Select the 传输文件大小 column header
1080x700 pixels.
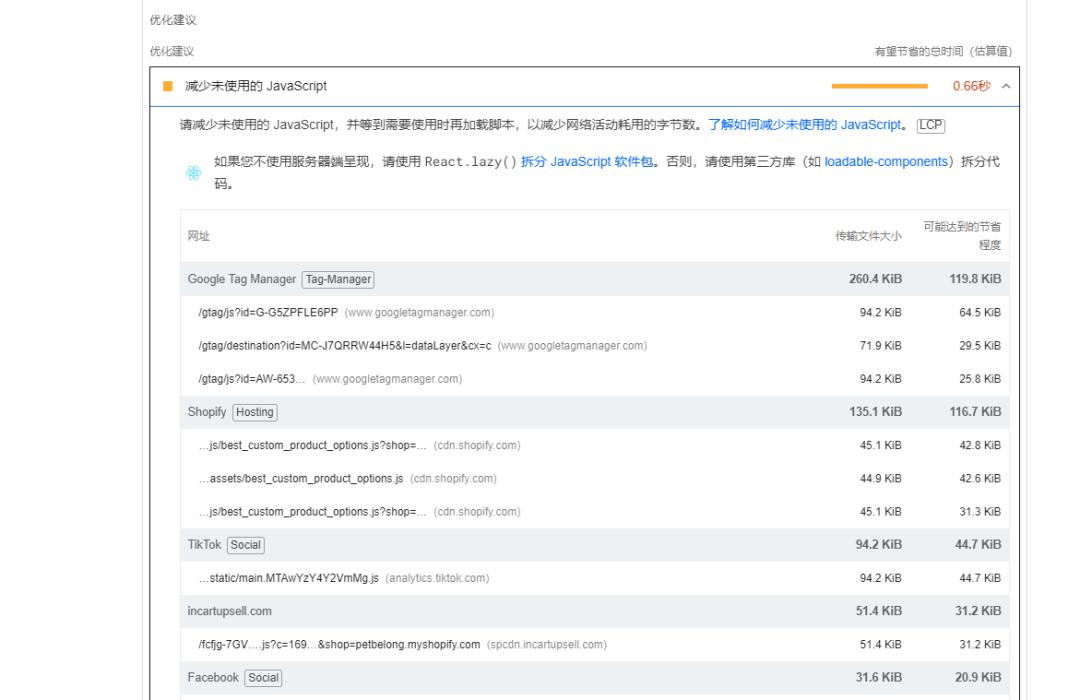867,236
